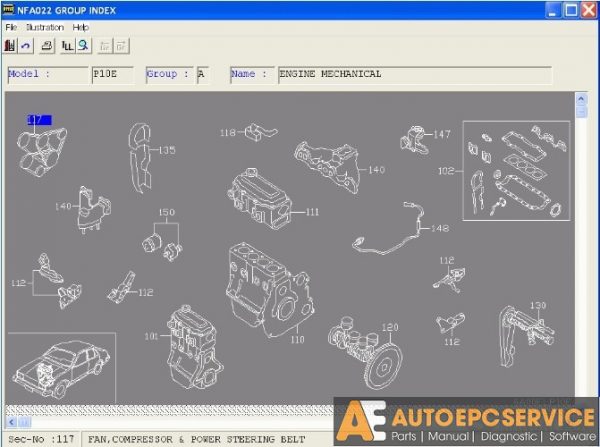The image size is (600, 447).
Task: Select 112 label at far left bracket
Action: [18, 283]
